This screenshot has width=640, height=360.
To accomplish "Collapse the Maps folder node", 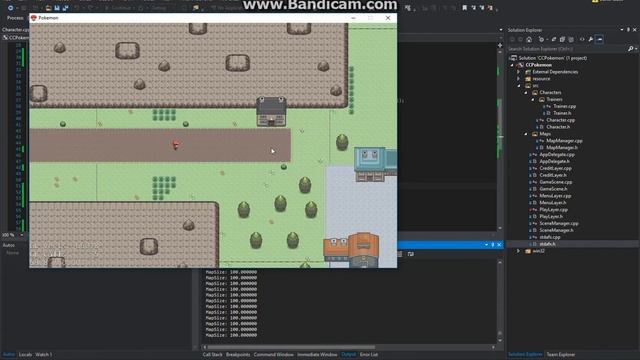I will (x=526, y=134).
